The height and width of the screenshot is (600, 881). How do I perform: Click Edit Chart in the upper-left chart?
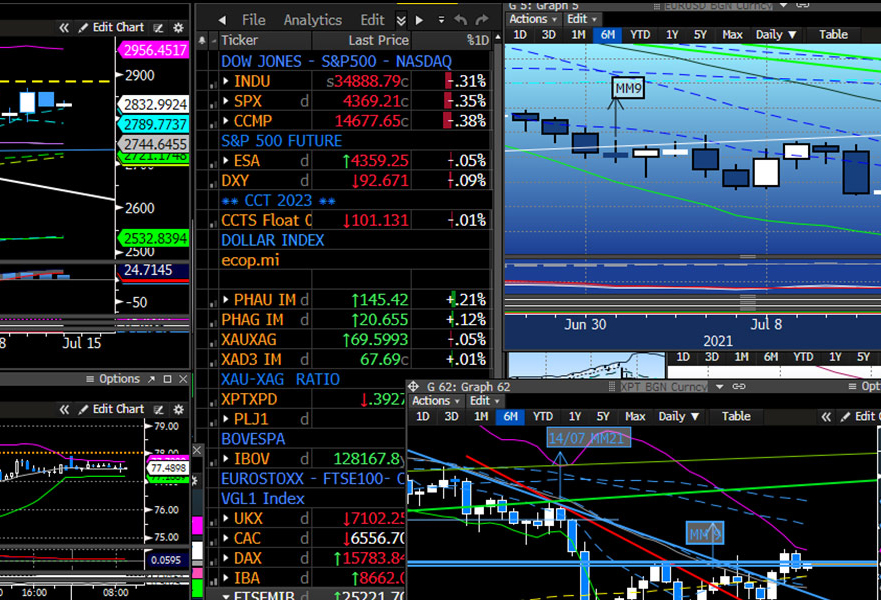(111, 28)
